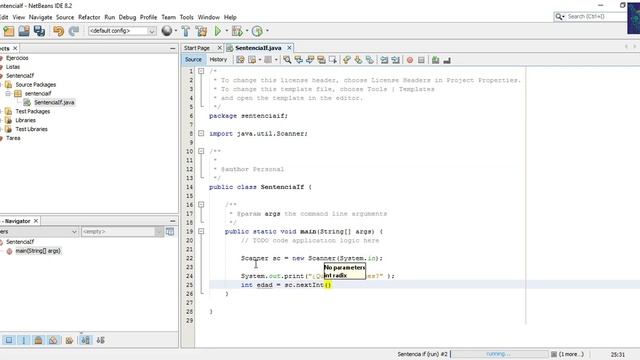Minimize the Projects panel
This screenshot has width=640, height=360.
(x=173, y=49)
